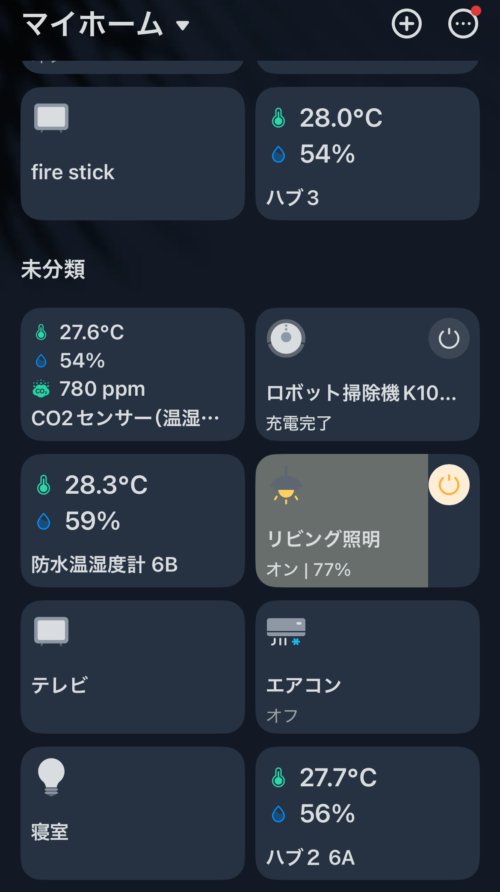The image size is (500, 892).
Task: Click the テレビ television icon
Action: pyautogui.click(x=51, y=631)
